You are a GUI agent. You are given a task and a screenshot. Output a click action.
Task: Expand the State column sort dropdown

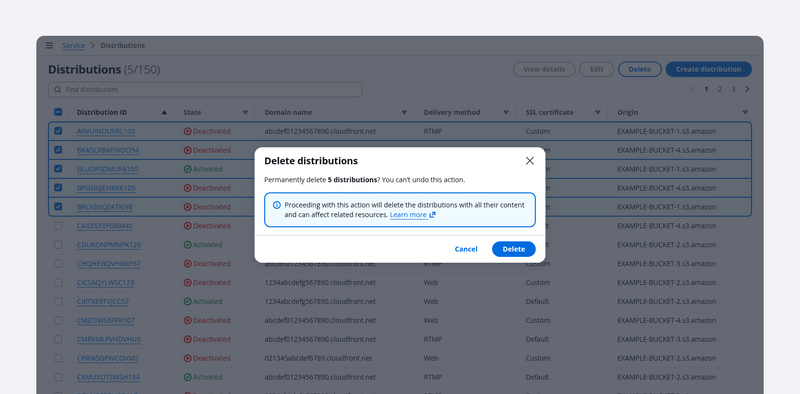pos(245,112)
